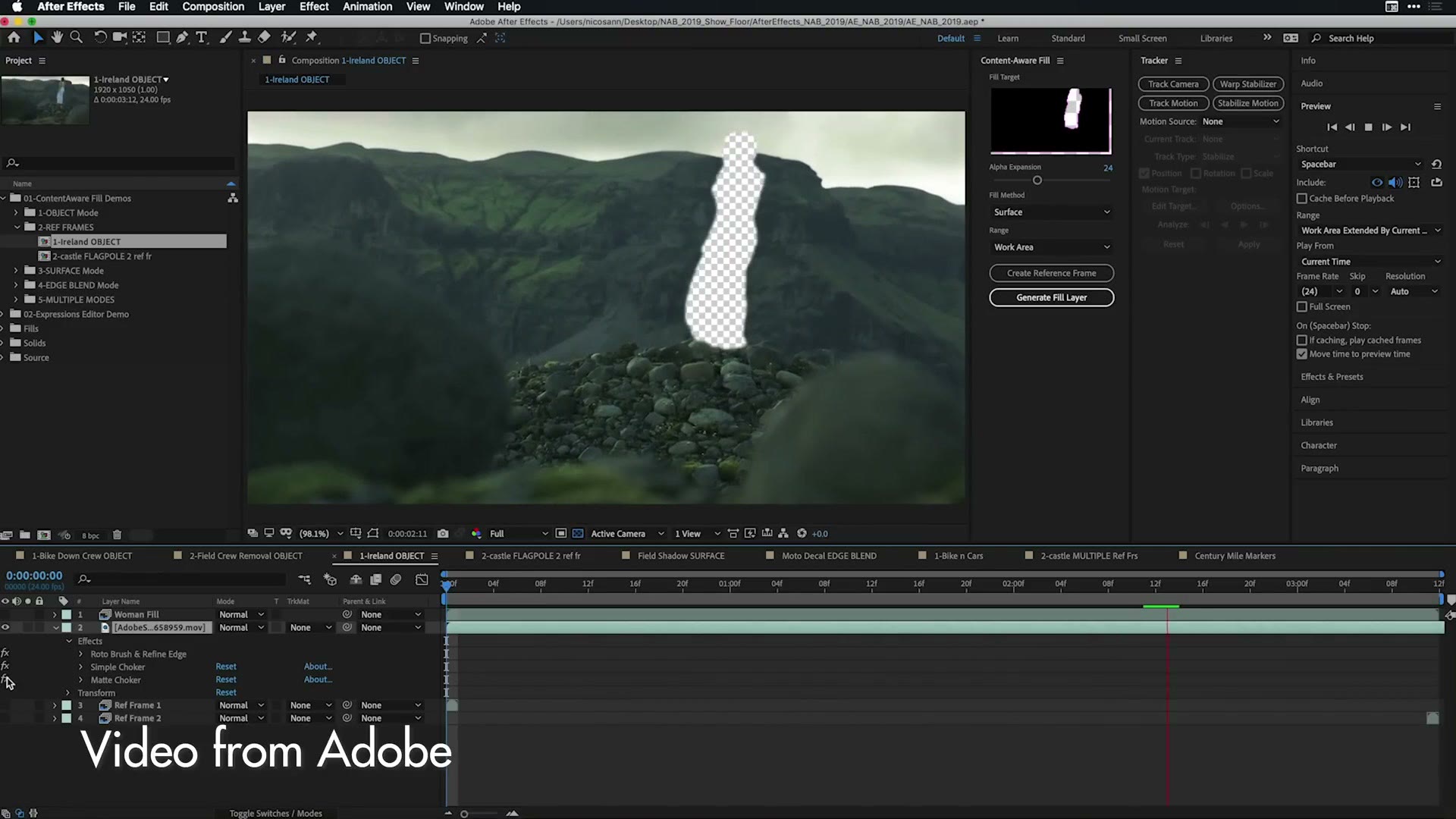This screenshot has width=1456, height=819.
Task: Select the Hand tool
Action: click(57, 37)
